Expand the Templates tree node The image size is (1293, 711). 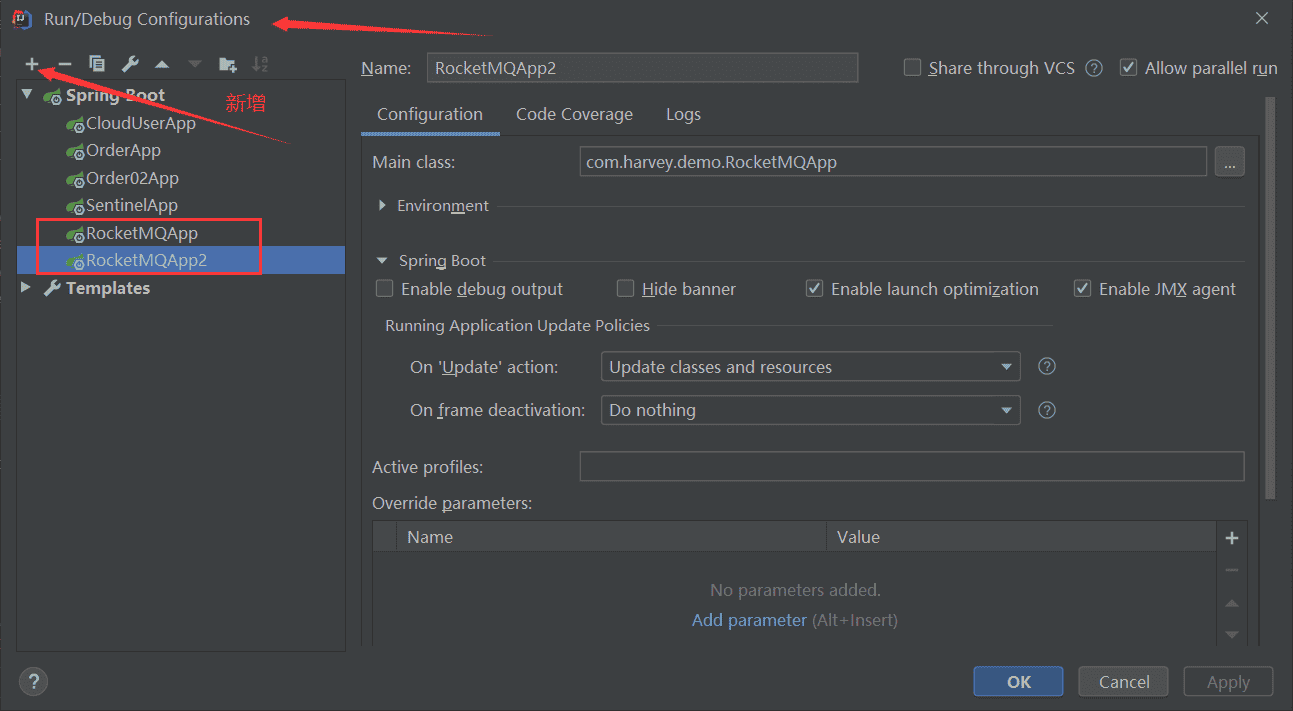[27, 288]
